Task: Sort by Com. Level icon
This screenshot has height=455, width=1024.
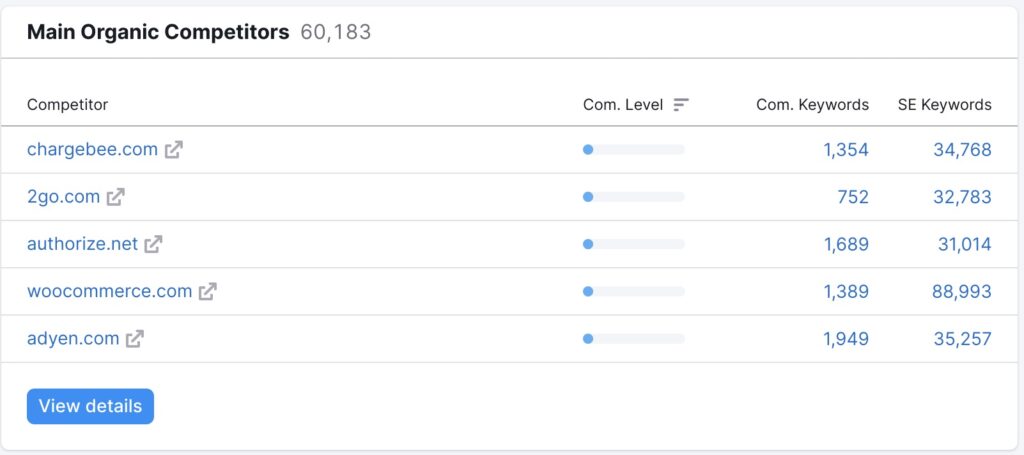Action: pos(681,104)
